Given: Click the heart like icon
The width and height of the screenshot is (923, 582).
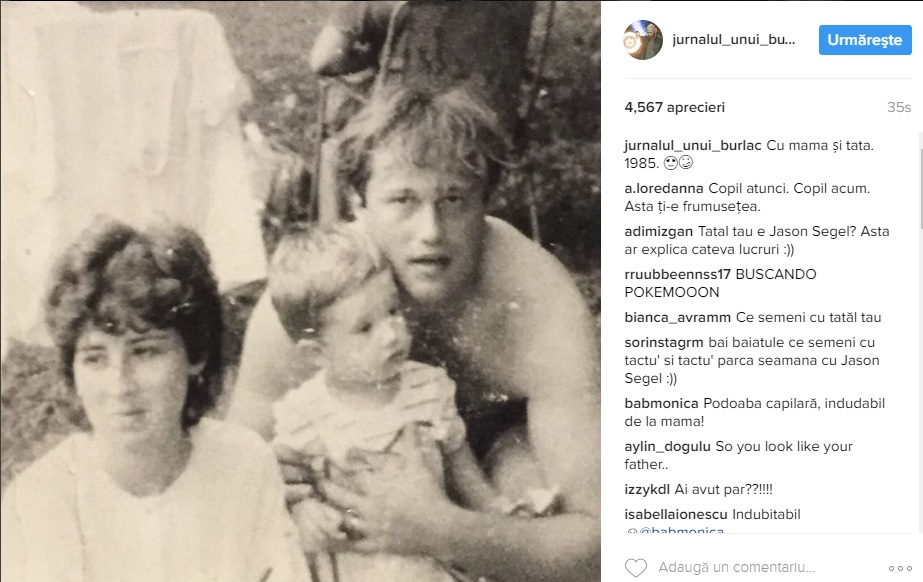Looking at the screenshot, I should (636, 568).
